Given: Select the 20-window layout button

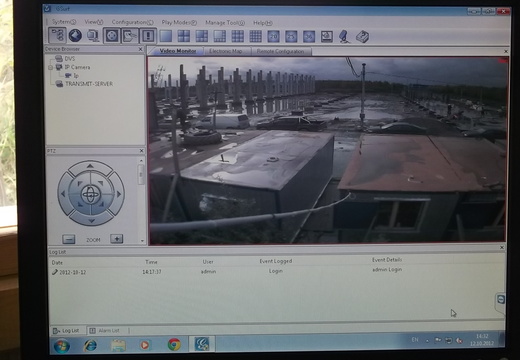Looking at the screenshot, I should [x=273, y=36].
